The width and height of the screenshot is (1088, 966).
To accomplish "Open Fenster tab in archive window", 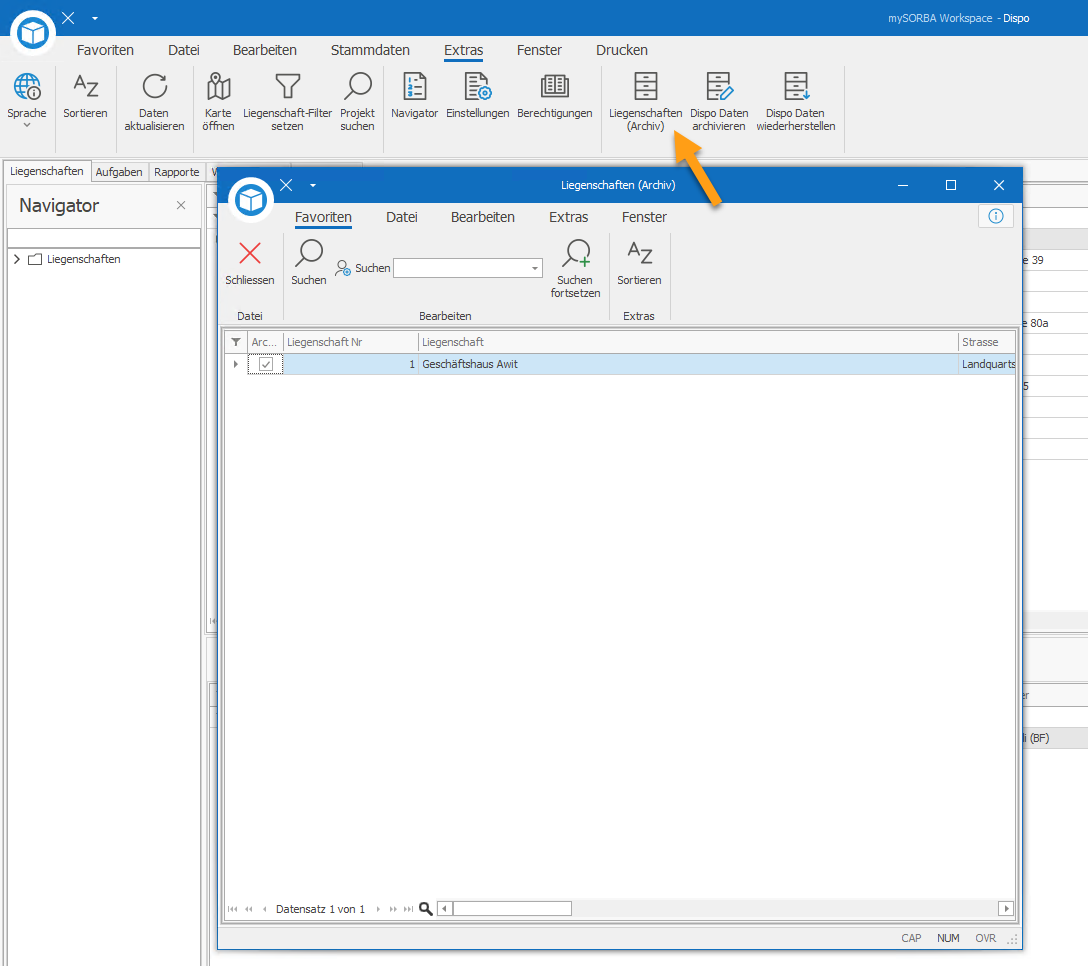I will pyautogui.click(x=644, y=217).
